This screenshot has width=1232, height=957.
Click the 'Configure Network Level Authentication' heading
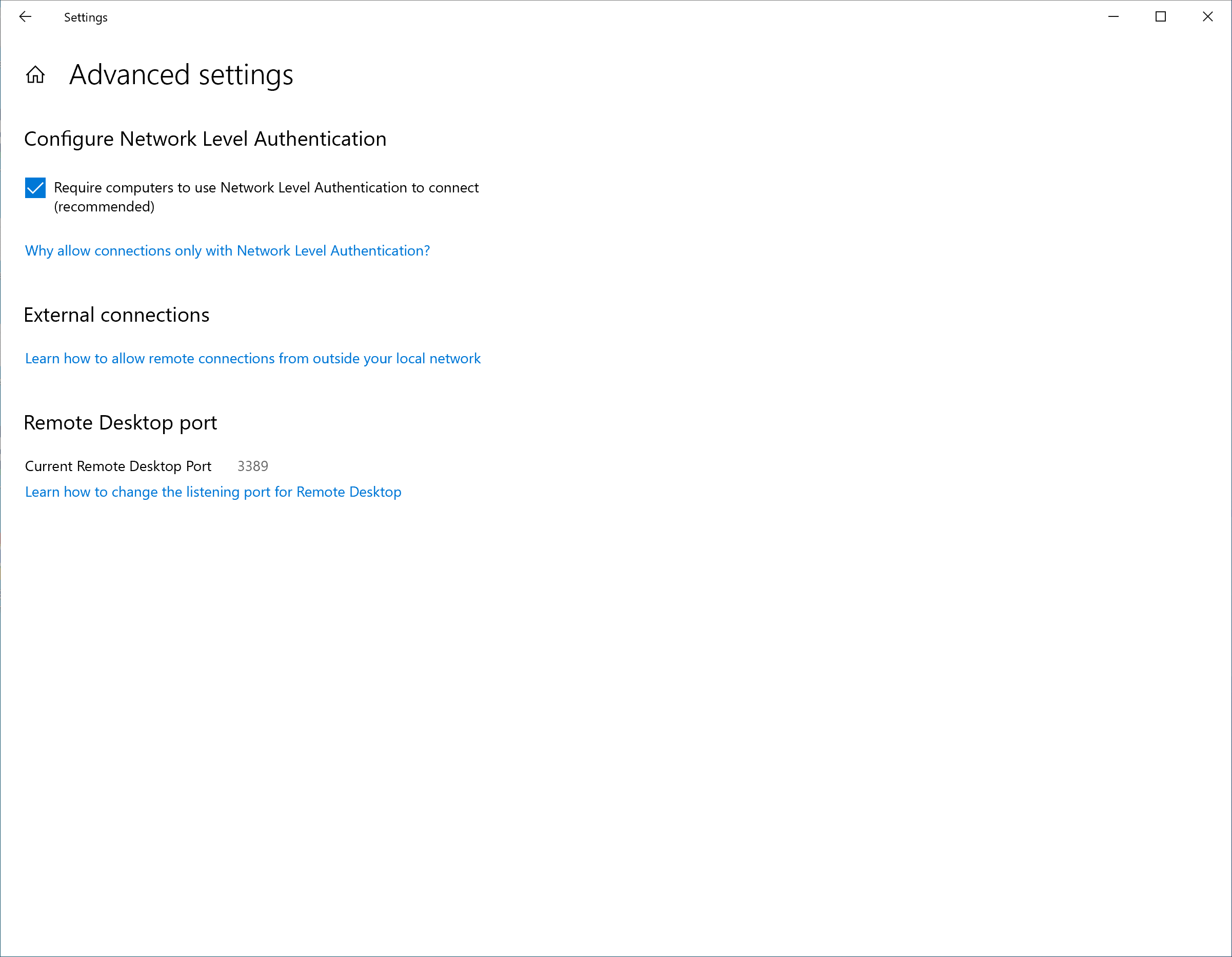tap(205, 139)
